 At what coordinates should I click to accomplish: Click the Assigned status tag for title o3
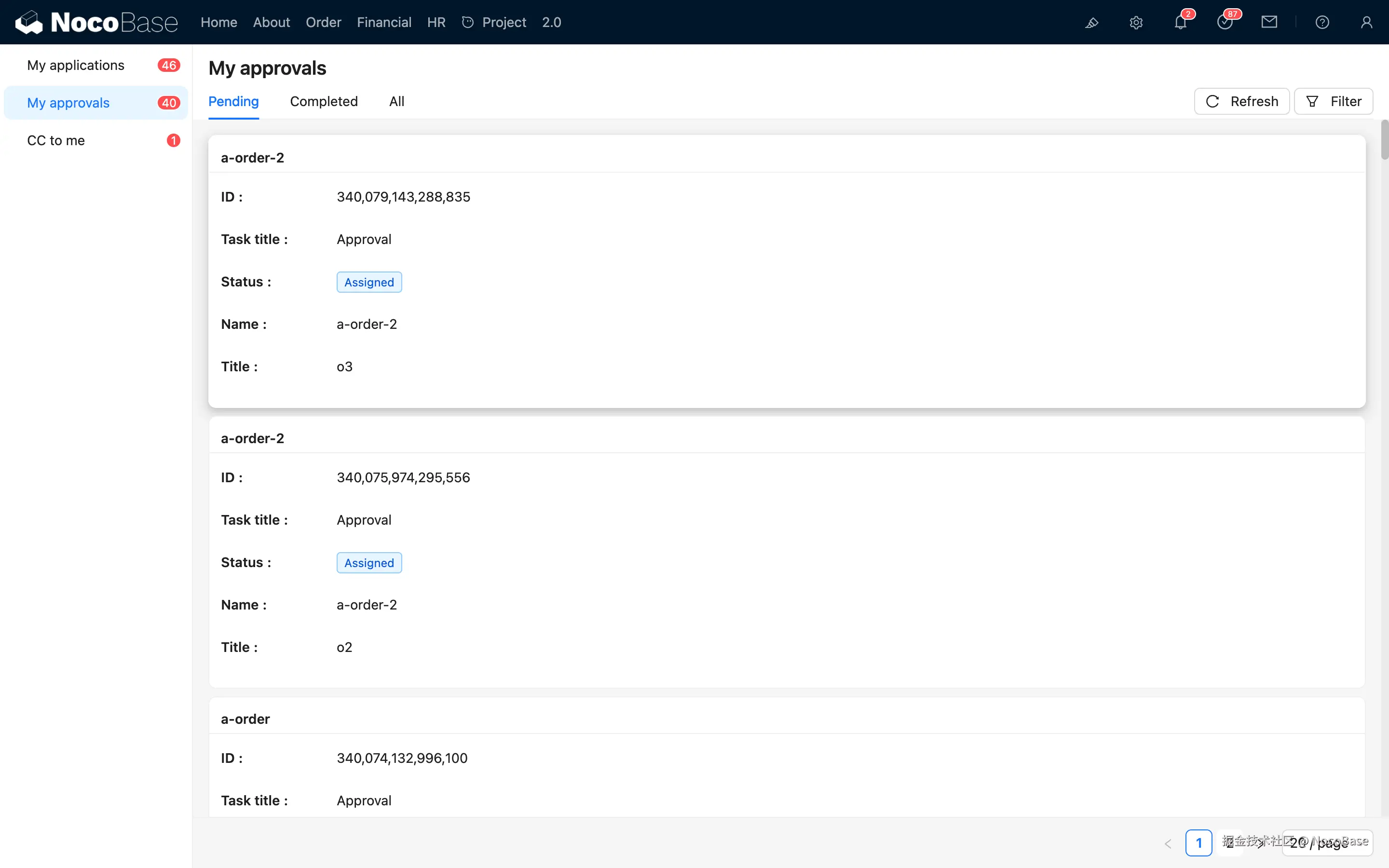pyautogui.click(x=369, y=283)
